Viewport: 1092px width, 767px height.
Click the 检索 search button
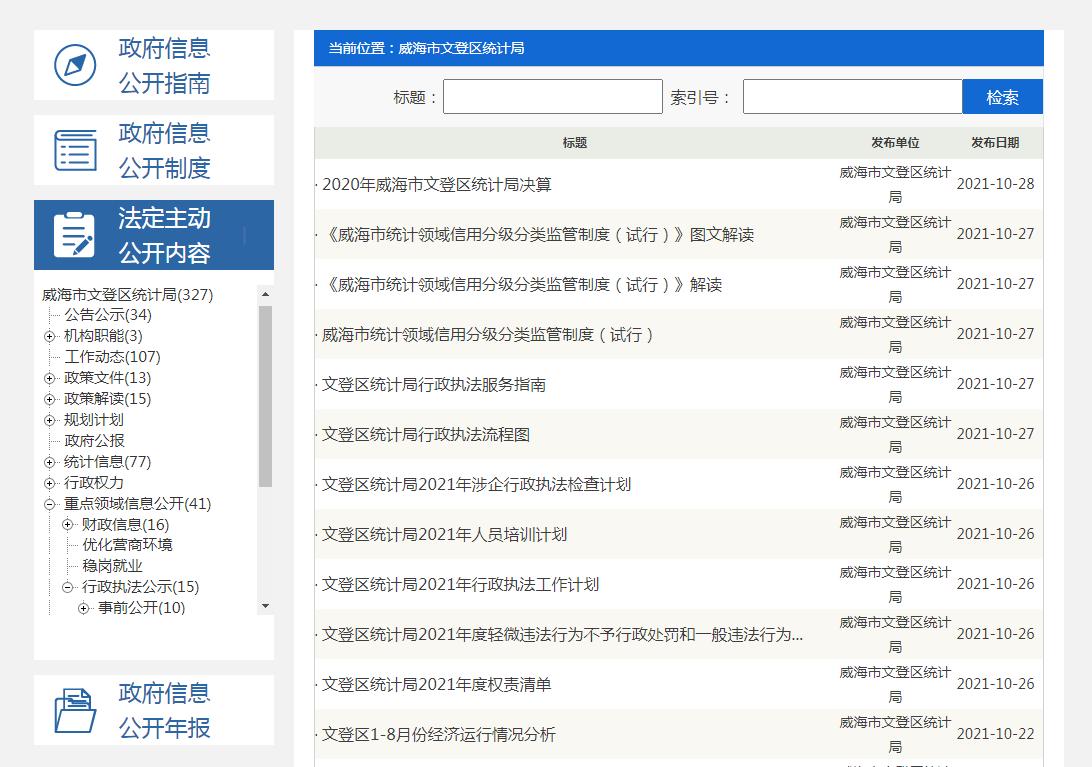point(1002,97)
